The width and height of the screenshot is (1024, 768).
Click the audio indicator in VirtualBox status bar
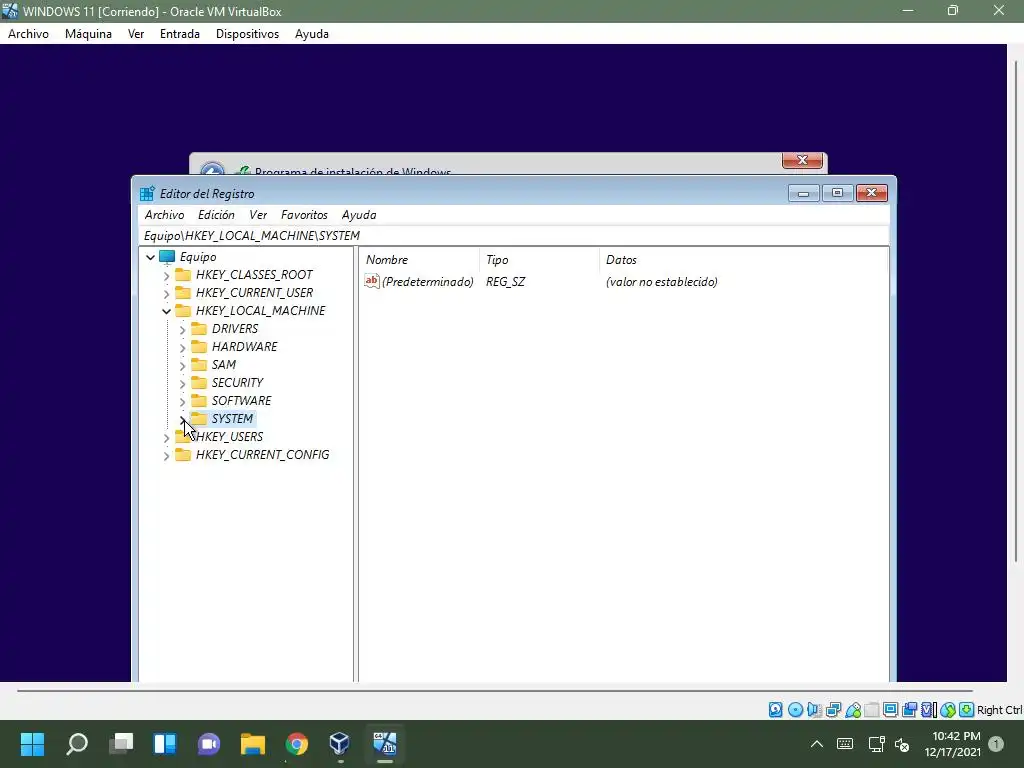(814, 710)
